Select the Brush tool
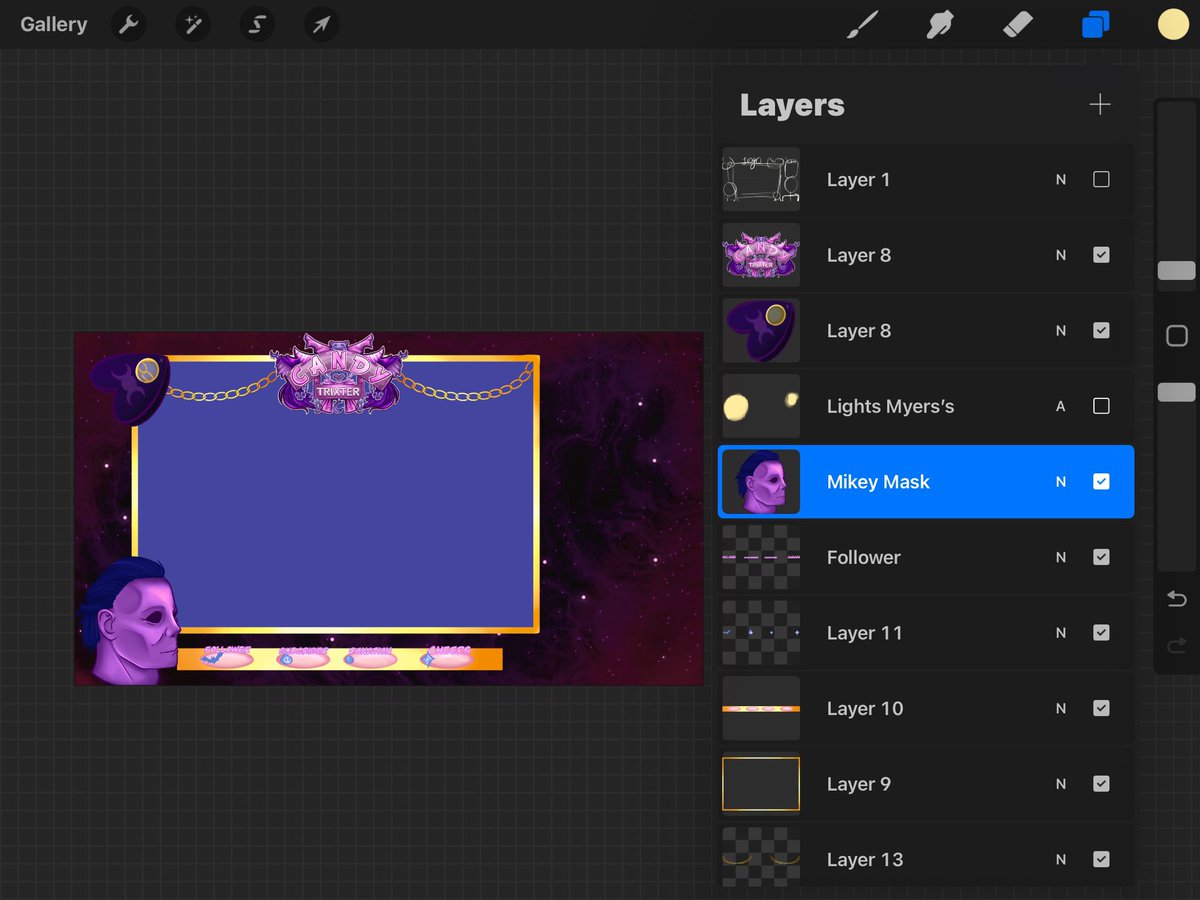The height and width of the screenshot is (900, 1200). click(862, 24)
